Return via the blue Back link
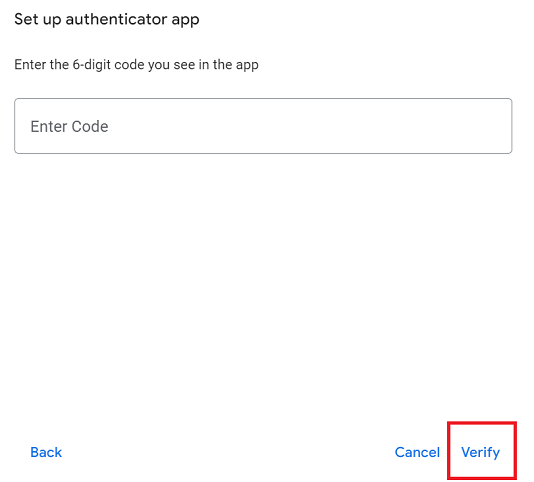The image size is (534, 482). 46,452
